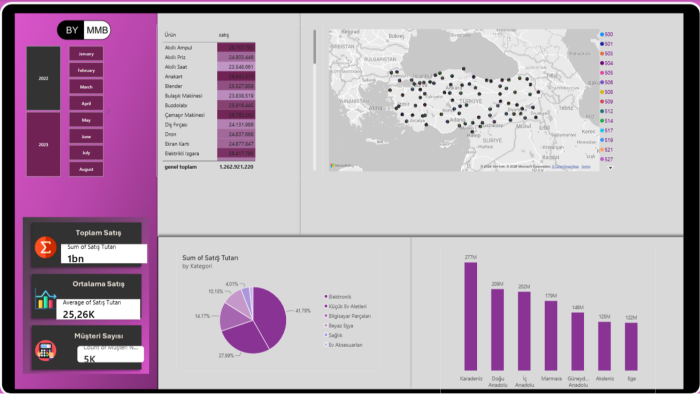
Task: Click the 1bn Sum of Satış Tutarı card
Action: click(x=104, y=253)
